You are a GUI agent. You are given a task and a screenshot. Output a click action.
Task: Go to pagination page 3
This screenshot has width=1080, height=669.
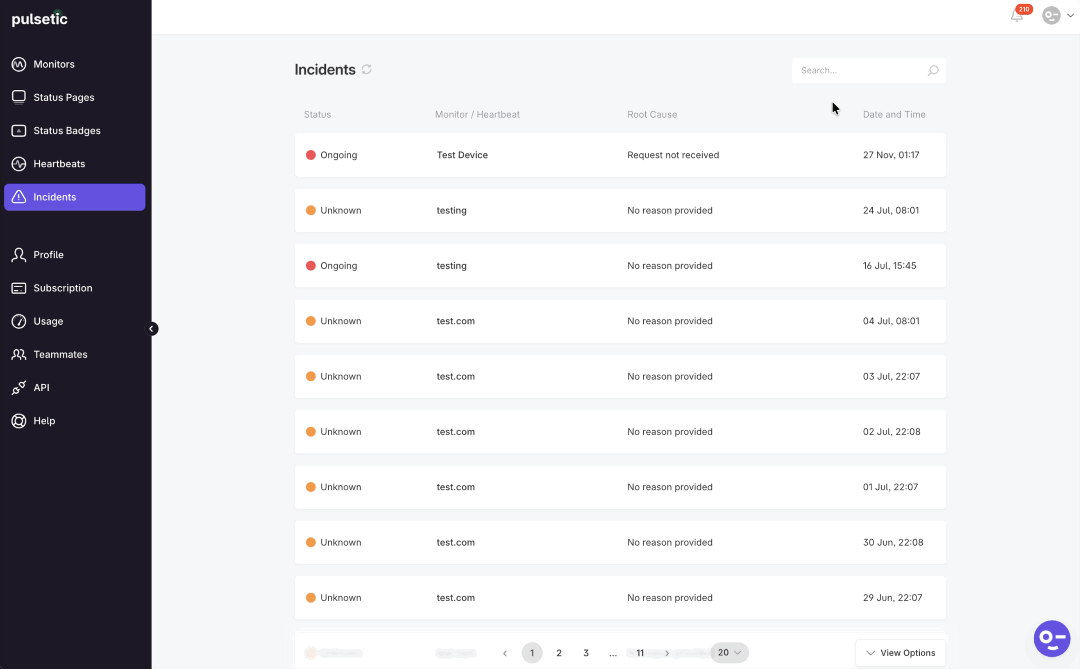[586, 652]
